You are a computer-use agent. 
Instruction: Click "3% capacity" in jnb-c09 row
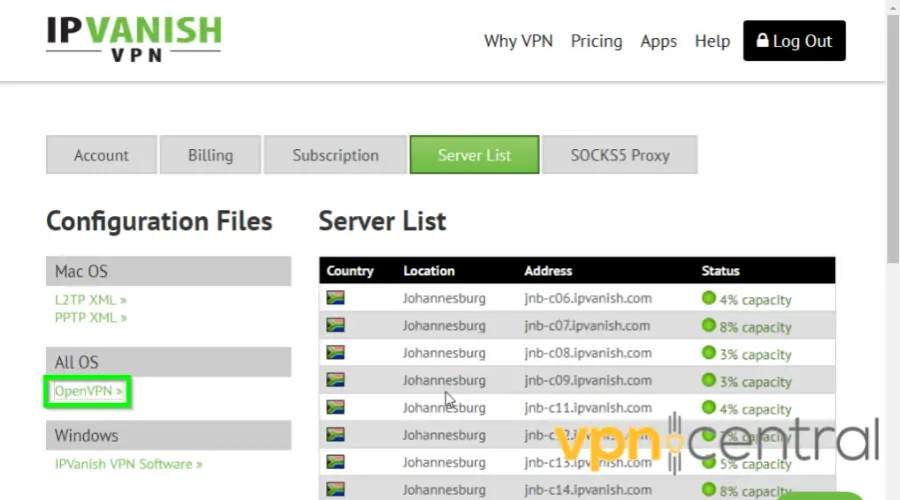755,382
